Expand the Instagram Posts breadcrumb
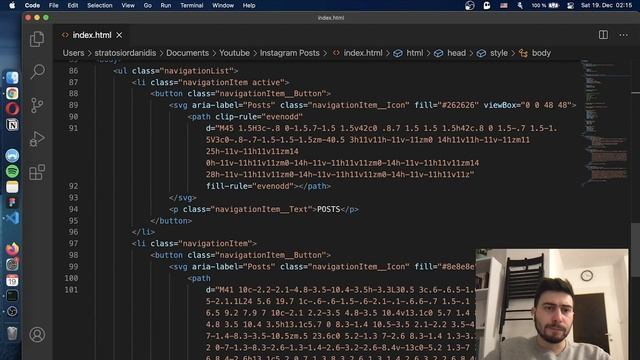 (x=290, y=53)
